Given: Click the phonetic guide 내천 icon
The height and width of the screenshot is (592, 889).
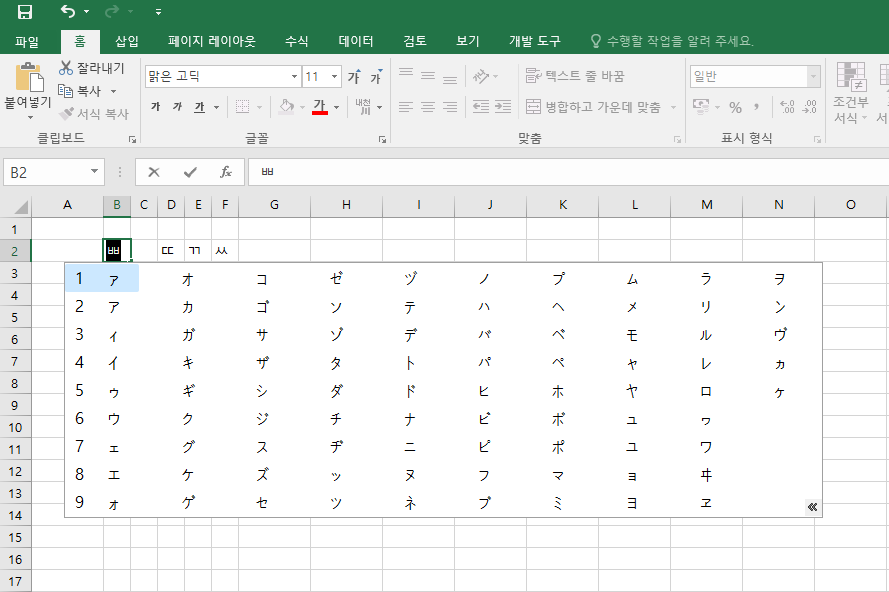Looking at the screenshot, I should point(363,107).
